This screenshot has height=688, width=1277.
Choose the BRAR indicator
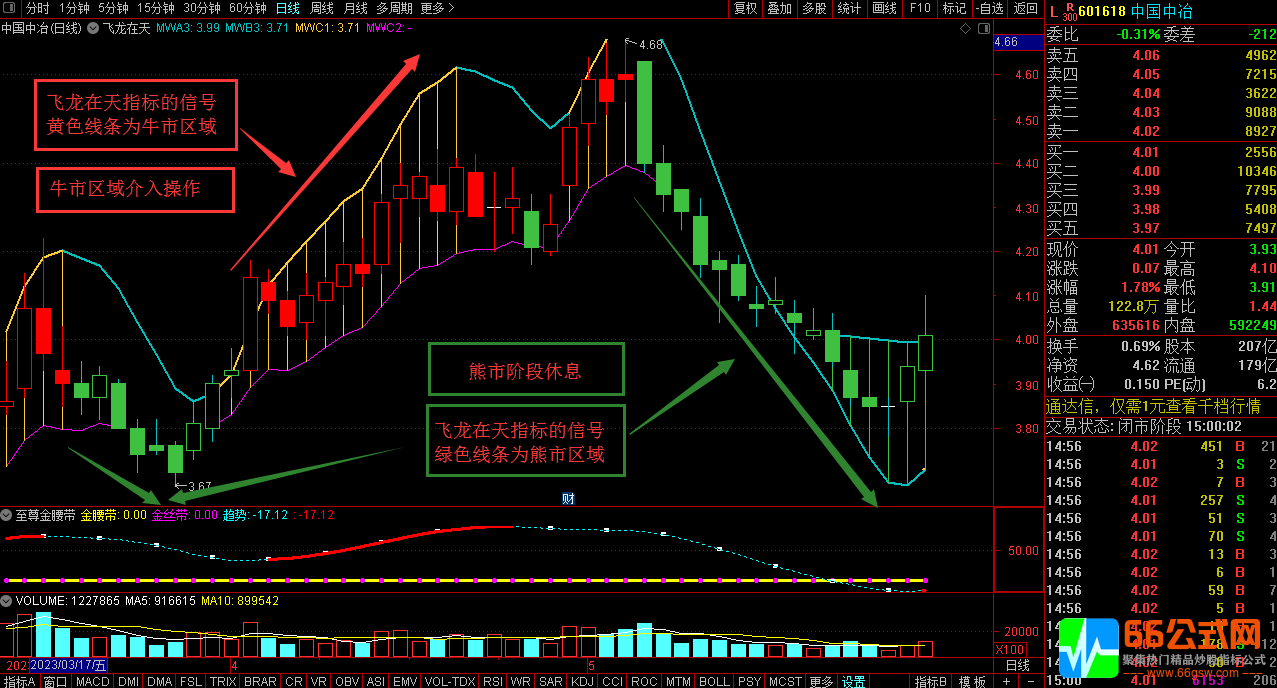tap(260, 681)
